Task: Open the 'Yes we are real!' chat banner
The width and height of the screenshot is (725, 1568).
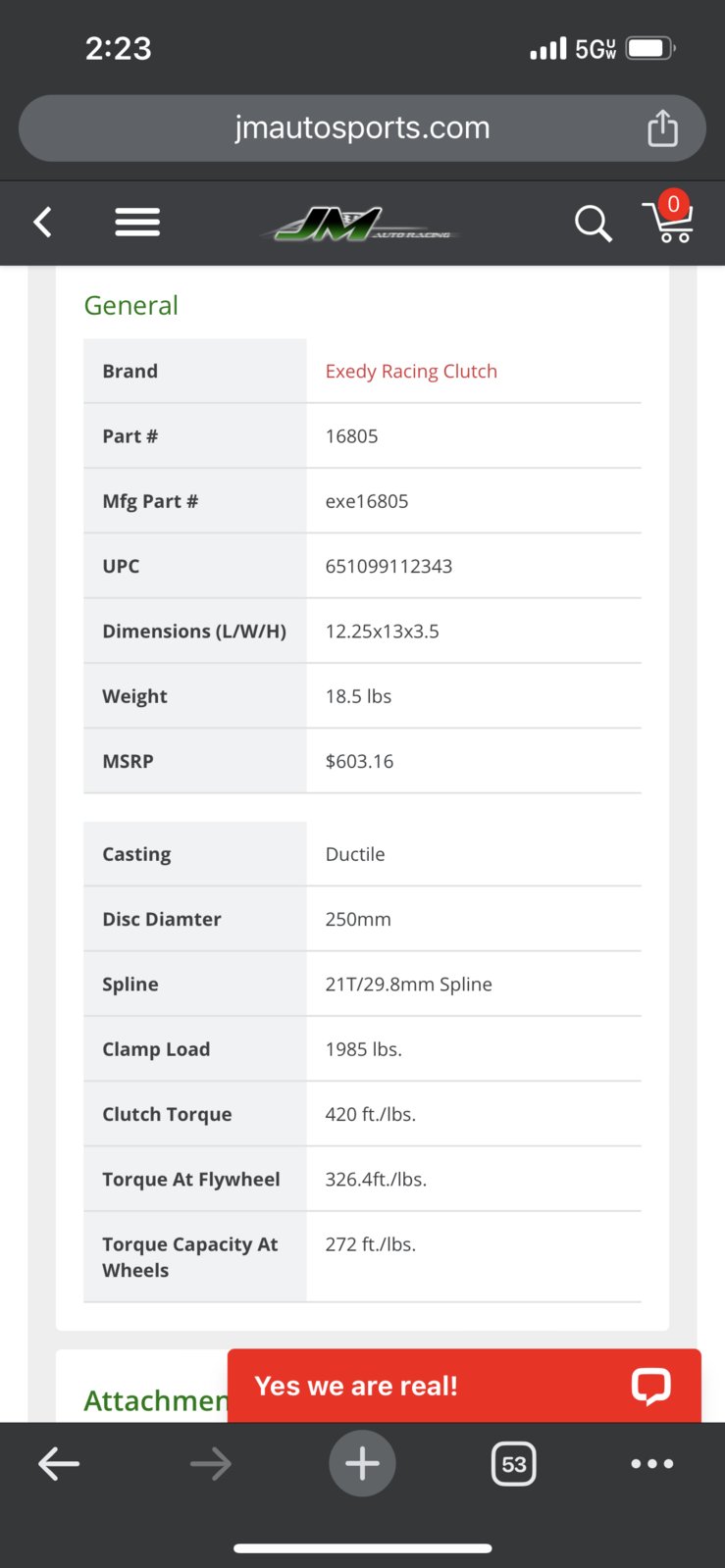Action: click(464, 1386)
